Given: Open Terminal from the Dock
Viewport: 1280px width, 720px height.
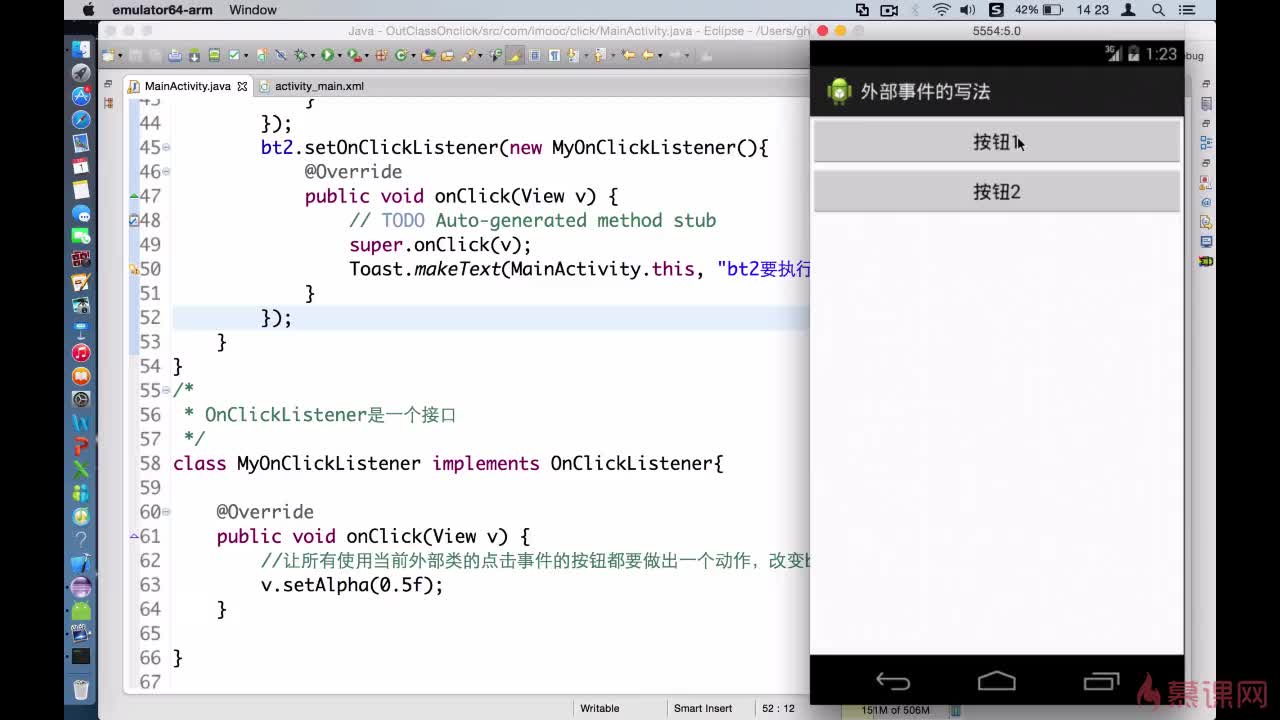Looking at the screenshot, I should (81, 657).
